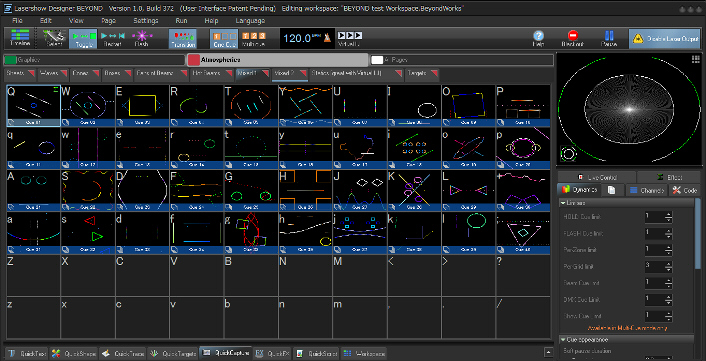Click the metronome icon beside BPM

point(328,38)
